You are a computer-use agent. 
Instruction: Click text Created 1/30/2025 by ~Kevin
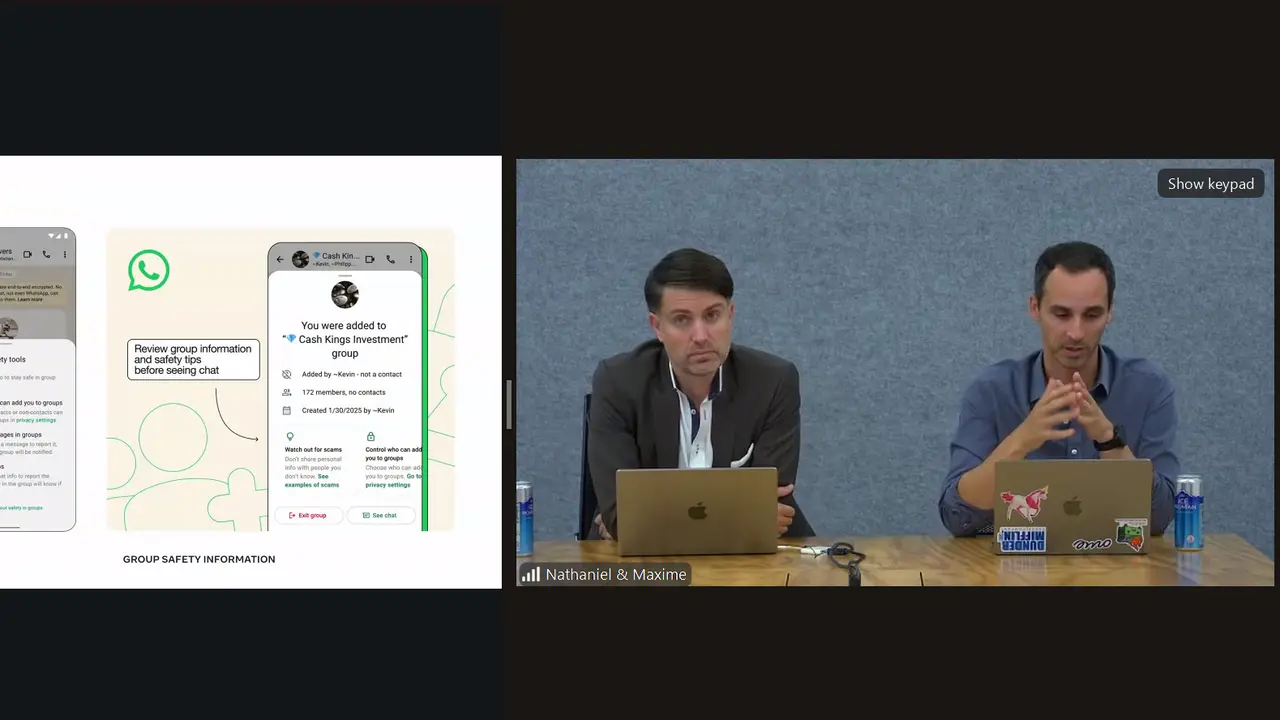348,410
